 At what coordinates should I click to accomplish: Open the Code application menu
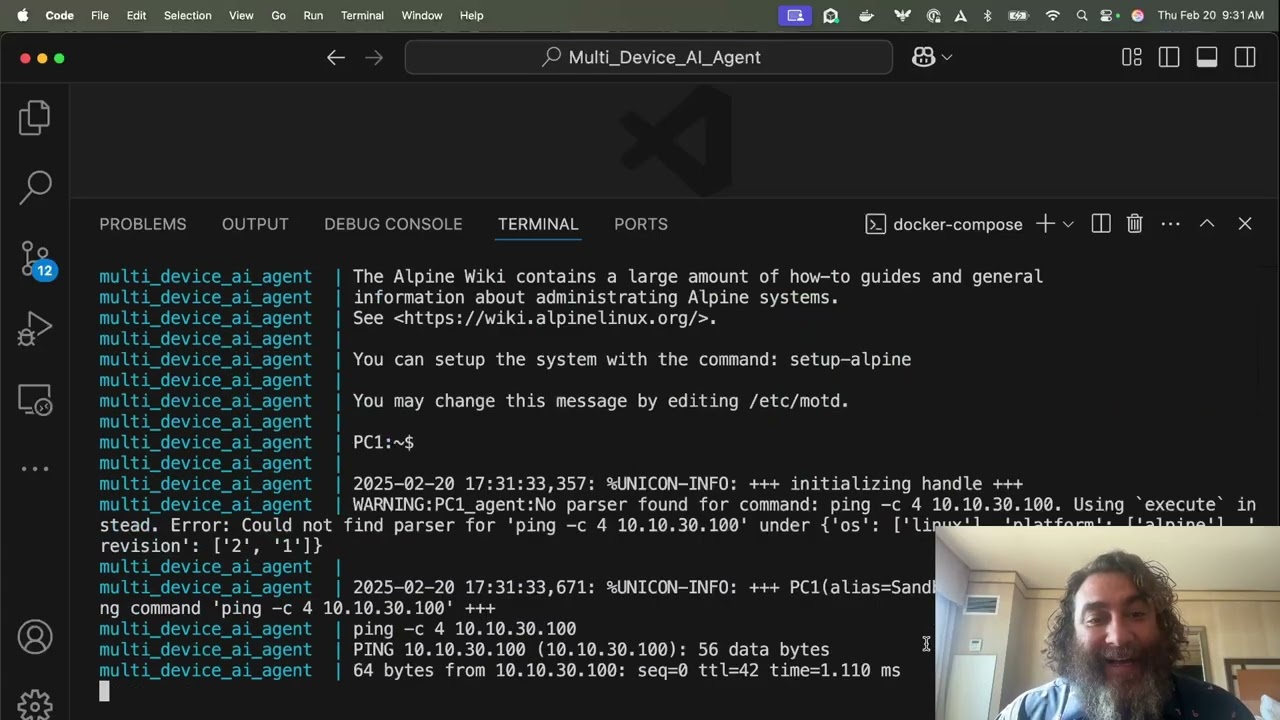(60, 15)
